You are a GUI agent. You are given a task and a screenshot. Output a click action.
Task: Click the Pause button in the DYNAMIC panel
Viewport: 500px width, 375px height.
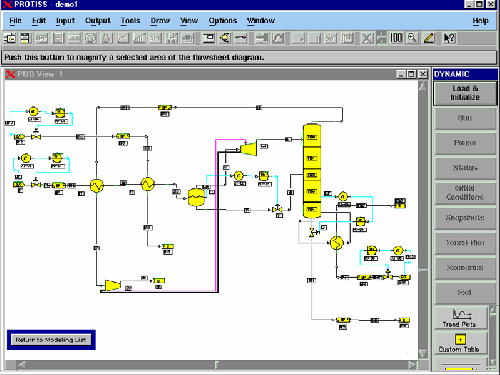[465, 143]
